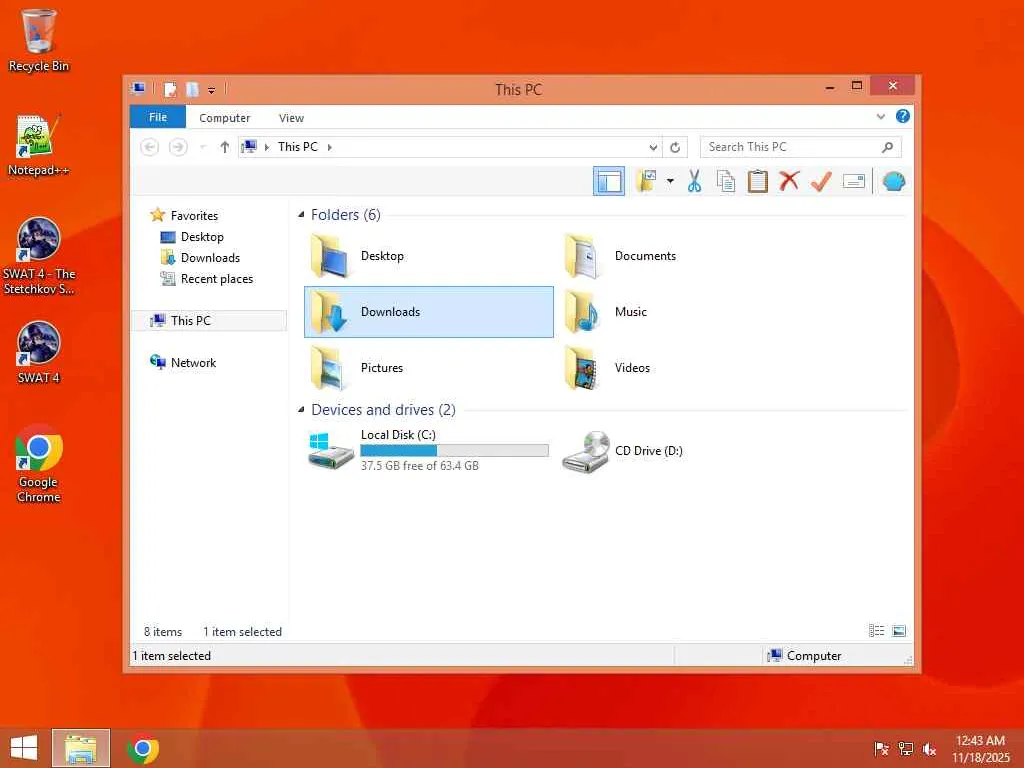The image size is (1024, 768).
Task: Click the New folder icon in quick access toolbar
Action: [x=192, y=89]
